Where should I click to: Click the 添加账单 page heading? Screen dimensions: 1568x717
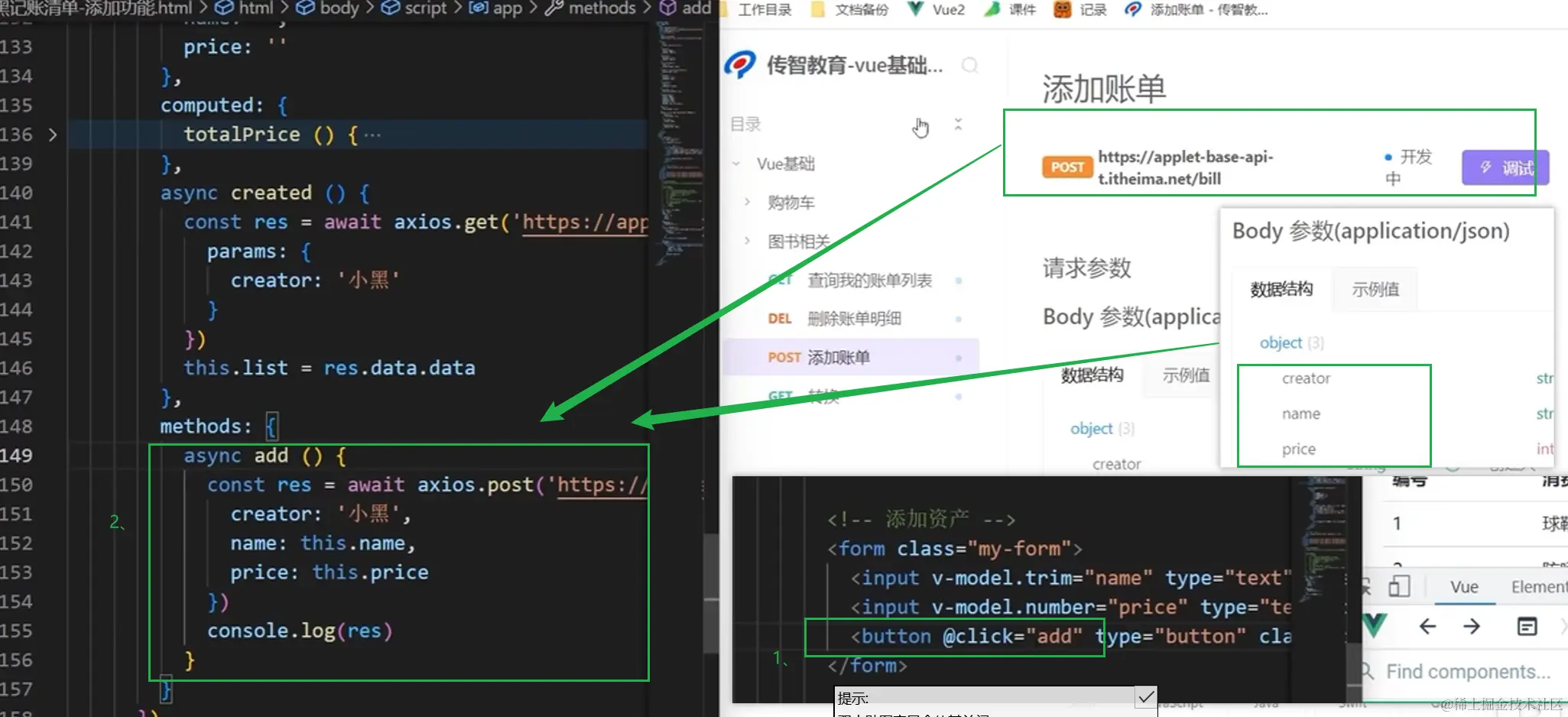pyautogui.click(x=1104, y=89)
